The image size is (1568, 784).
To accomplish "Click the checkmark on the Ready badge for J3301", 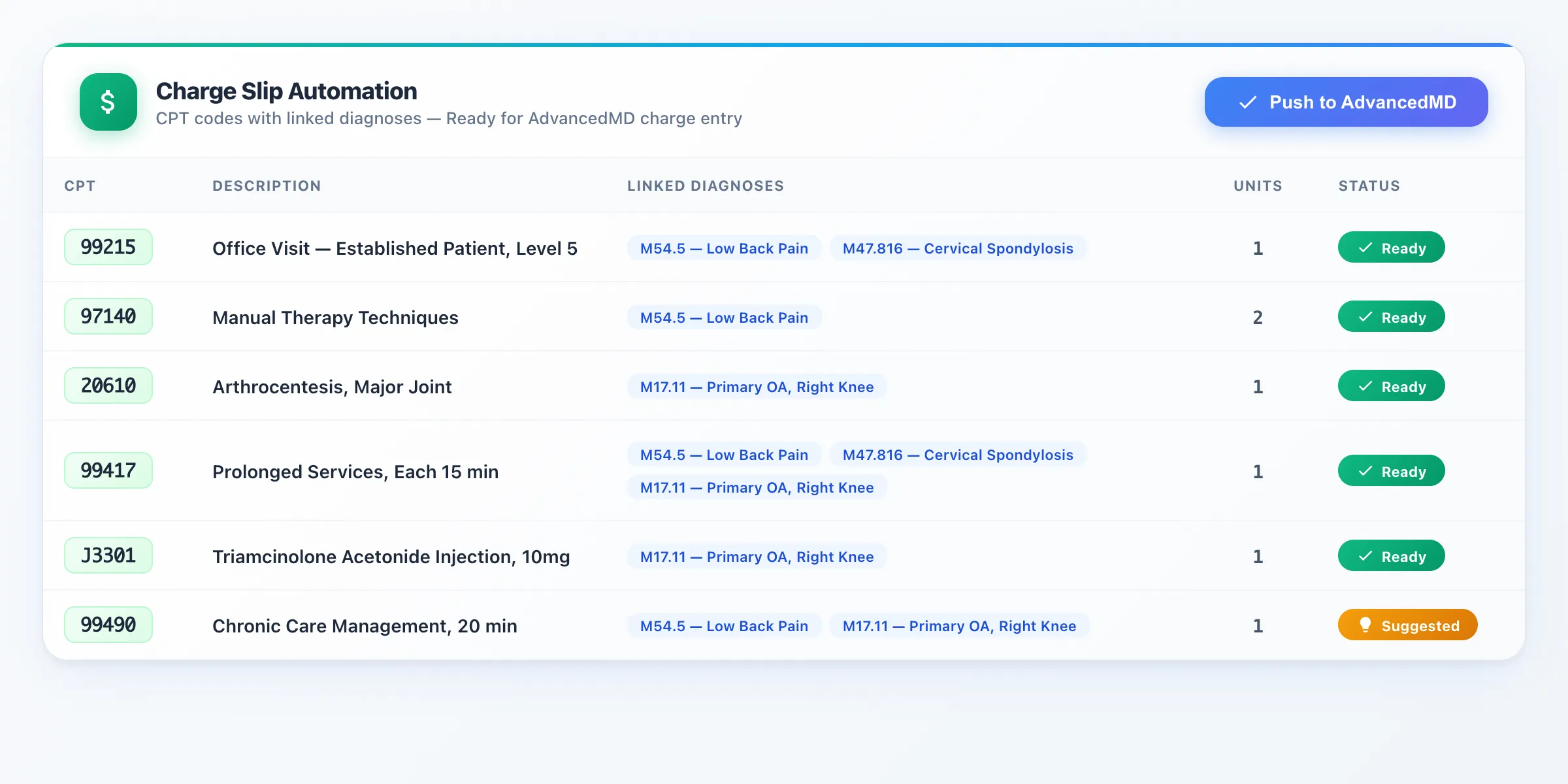I will 1364,556.
